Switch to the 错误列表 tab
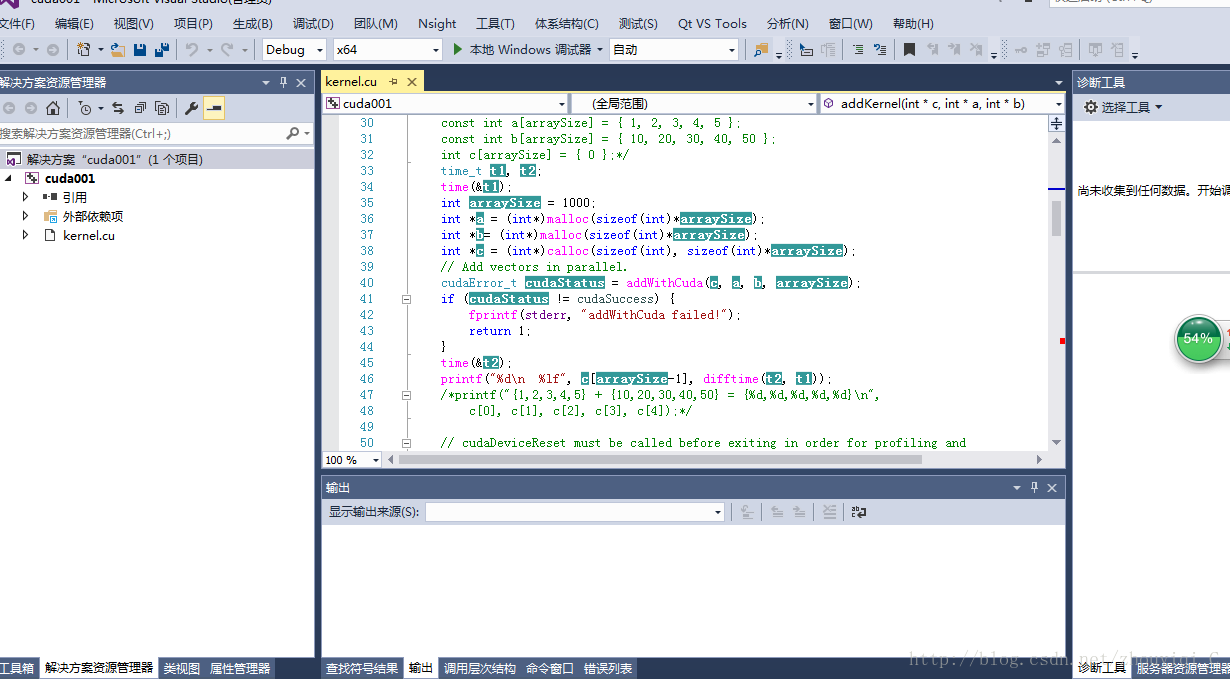The width and height of the screenshot is (1230, 679). pos(608,669)
